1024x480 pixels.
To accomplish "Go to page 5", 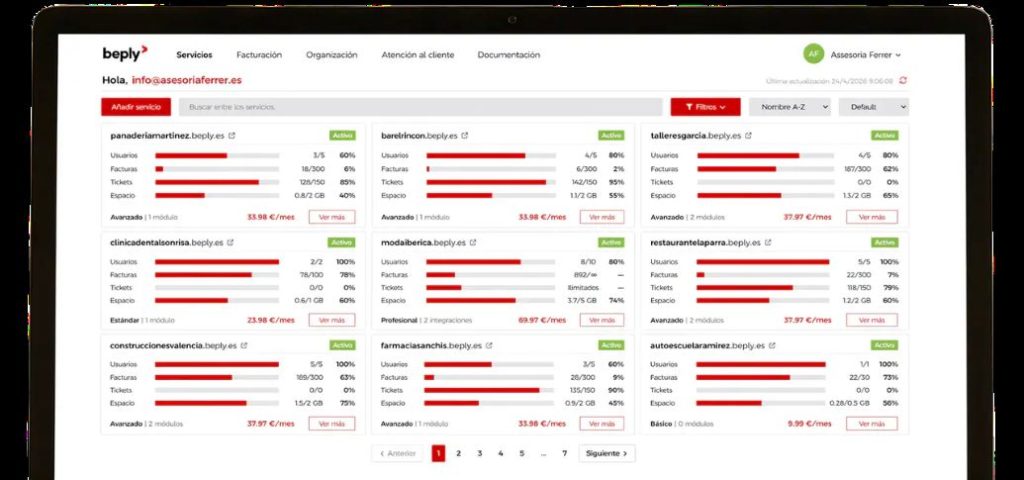I will point(521,453).
